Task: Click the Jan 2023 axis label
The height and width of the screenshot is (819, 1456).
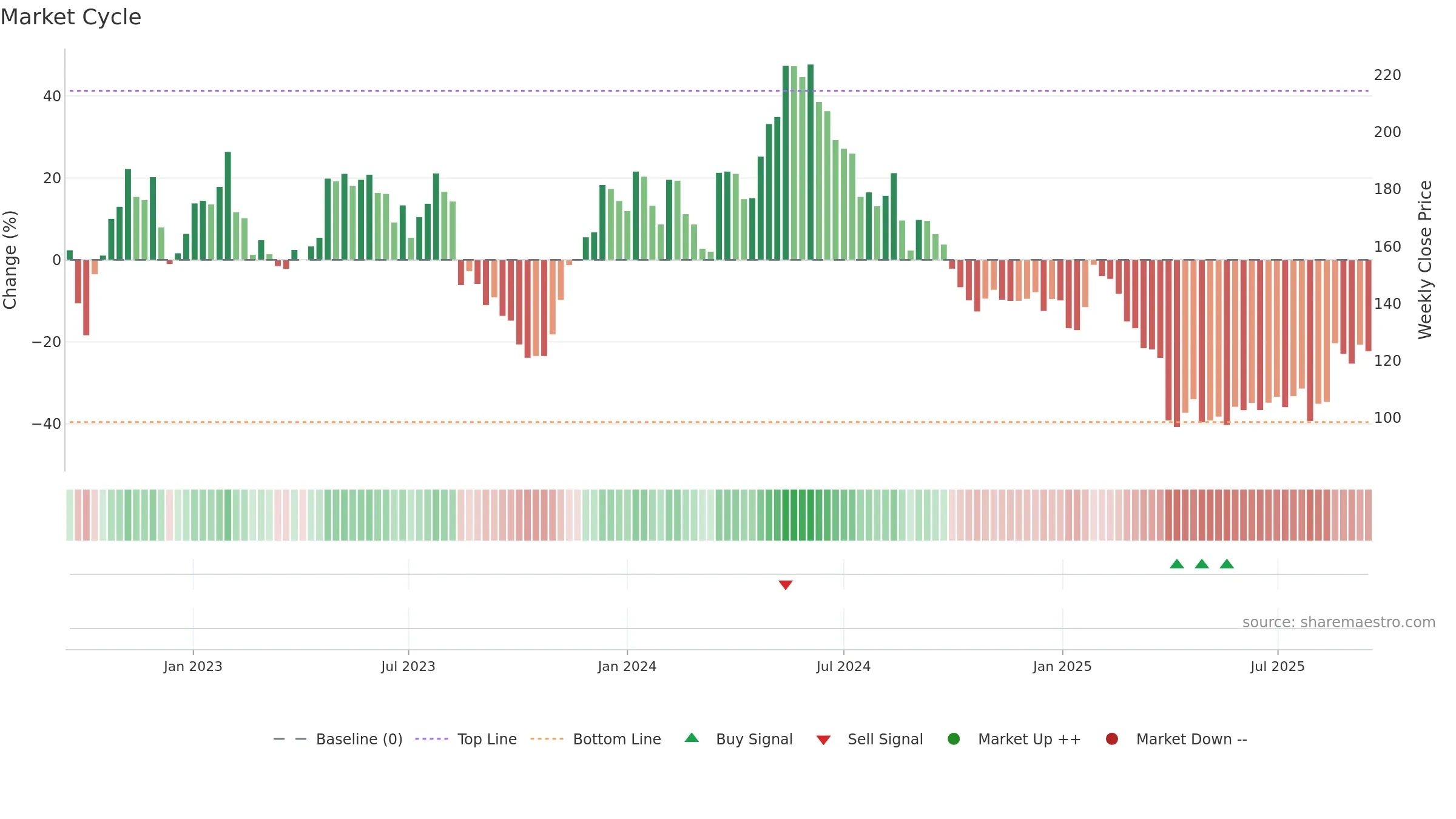Action: click(x=193, y=666)
